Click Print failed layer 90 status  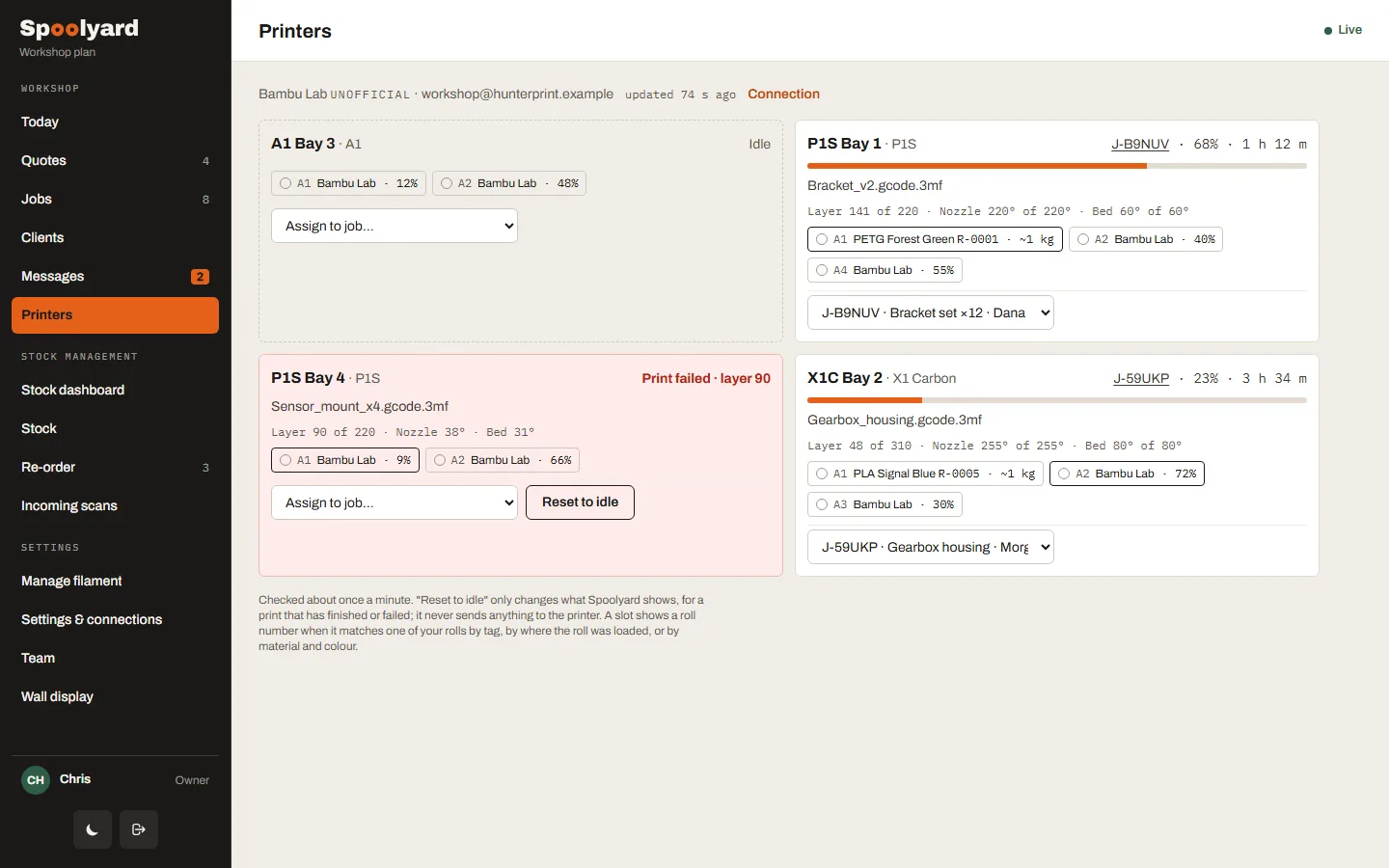tap(706, 379)
